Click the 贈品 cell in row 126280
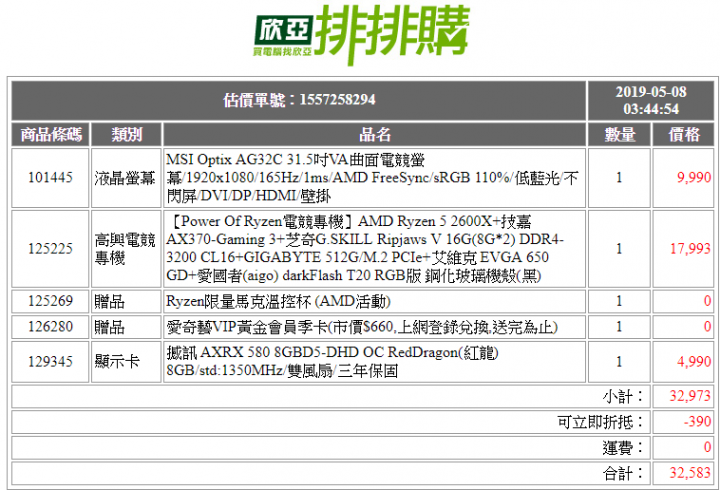This screenshot has width=720, height=490. [126, 327]
